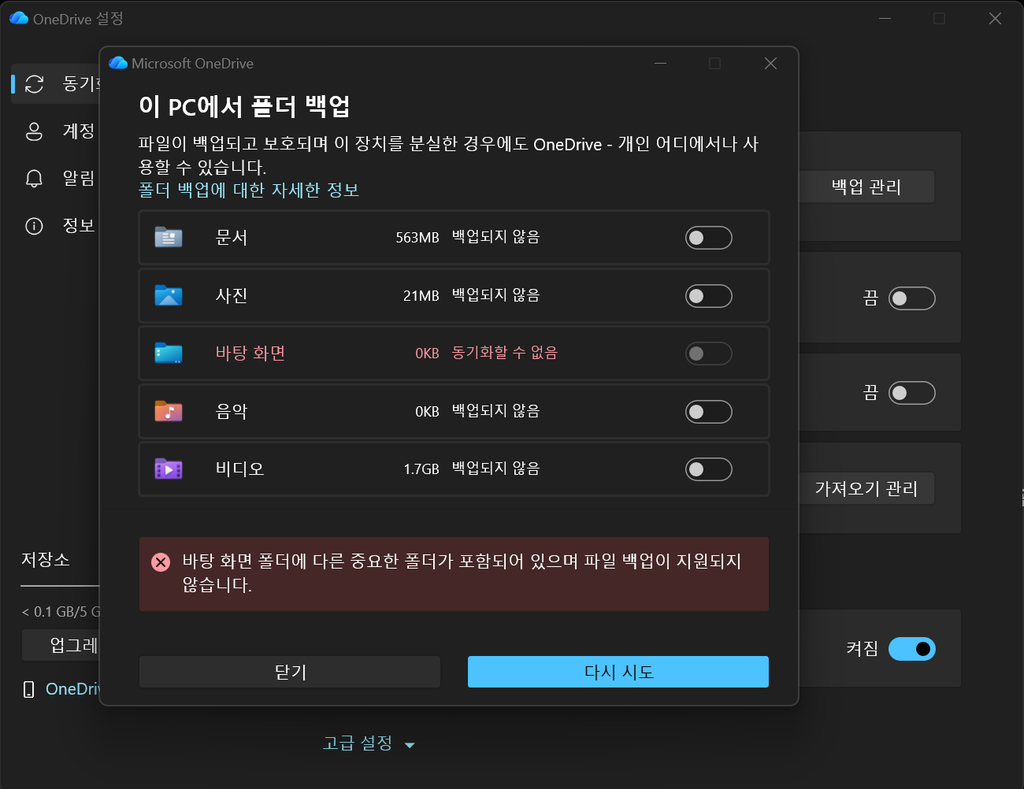
Task: Click the notification bell icon in the sidebar
Action: pos(34,178)
